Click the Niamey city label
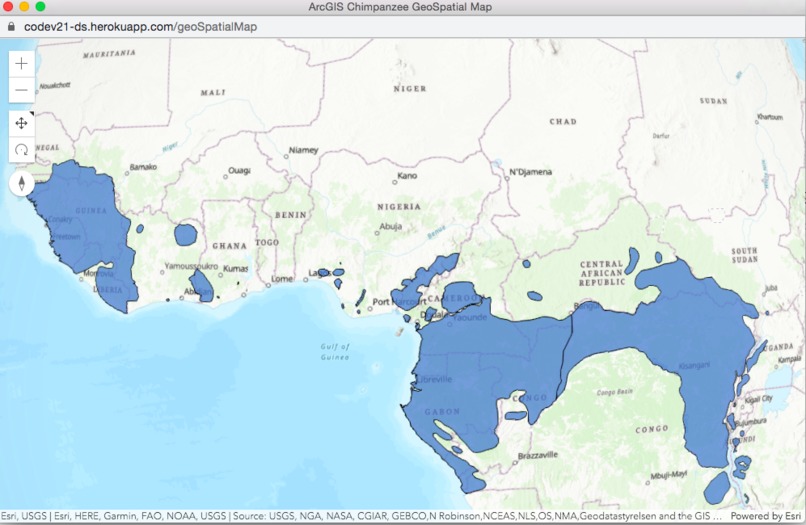Image resolution: width=806 pixels, height=525 pixels. (x=303, y=150)
